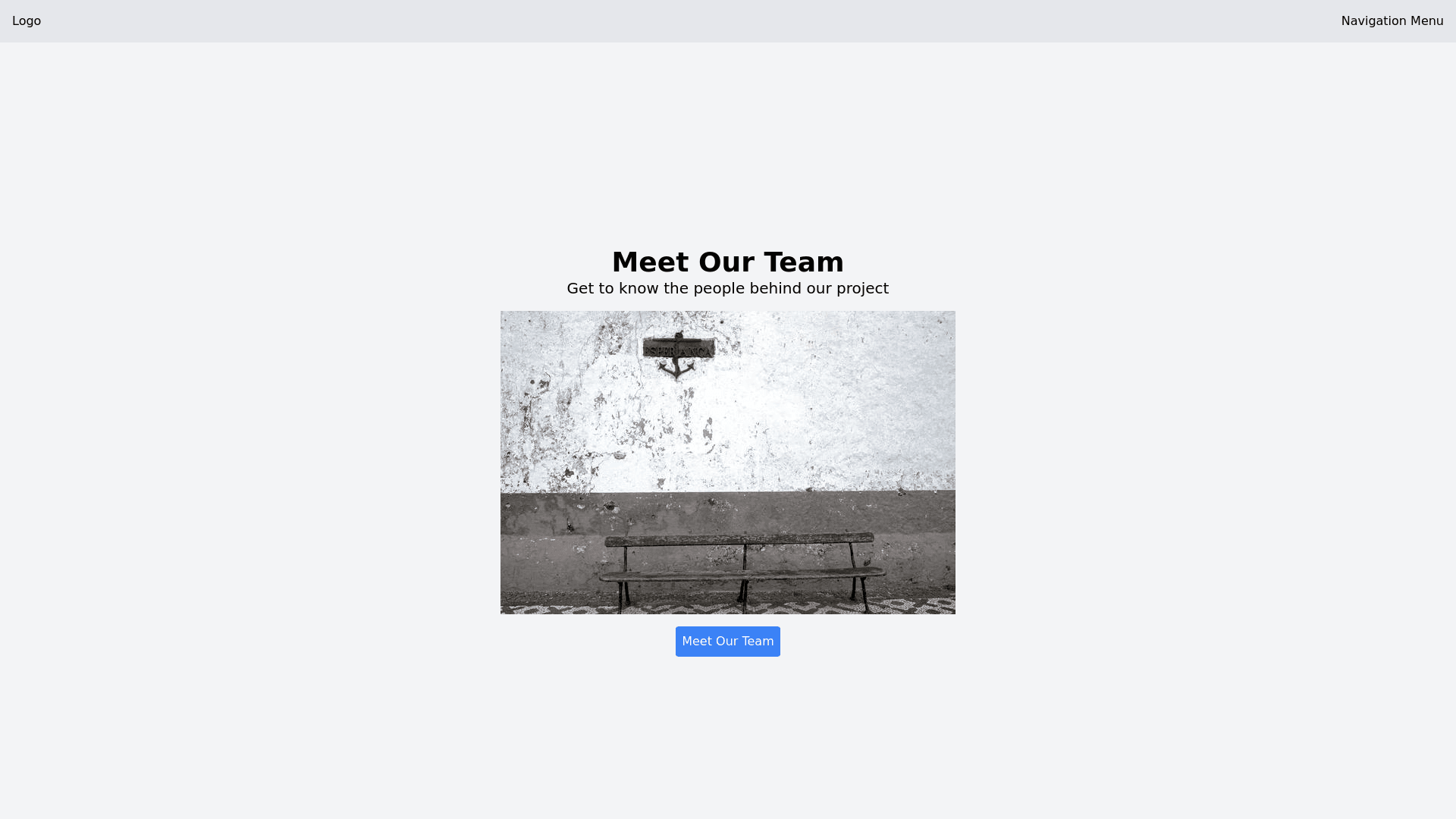Screen dimensions: 1456x819
Task: Click the mosaic pavement strip in photo
Action: (728, 606)
